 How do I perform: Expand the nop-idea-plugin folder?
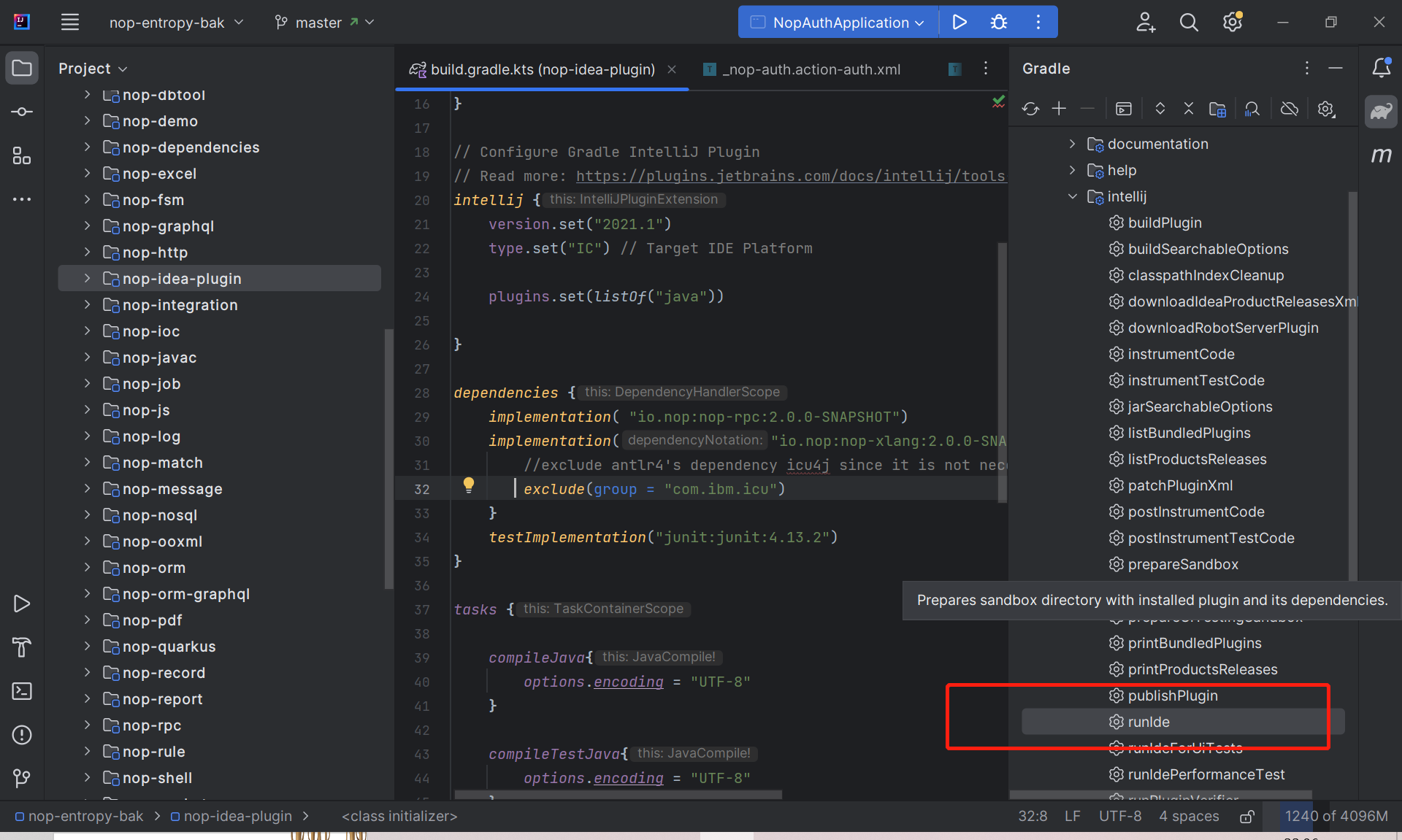tap(87, 278)
